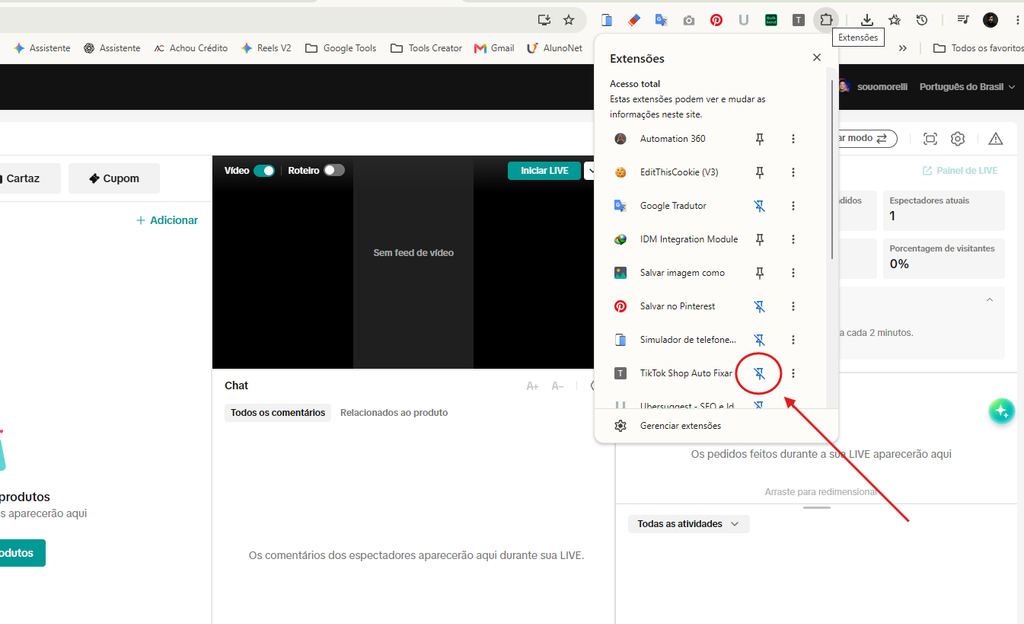Image resolution: width=1024 pixels, height=624 pixels.
Task: Open more options for Salvar imagem como
Action: tap(793, 273)
